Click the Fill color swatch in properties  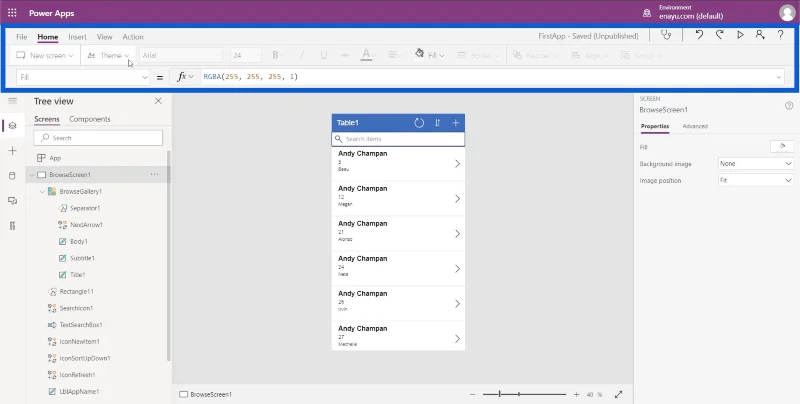(x=782, y=147)
